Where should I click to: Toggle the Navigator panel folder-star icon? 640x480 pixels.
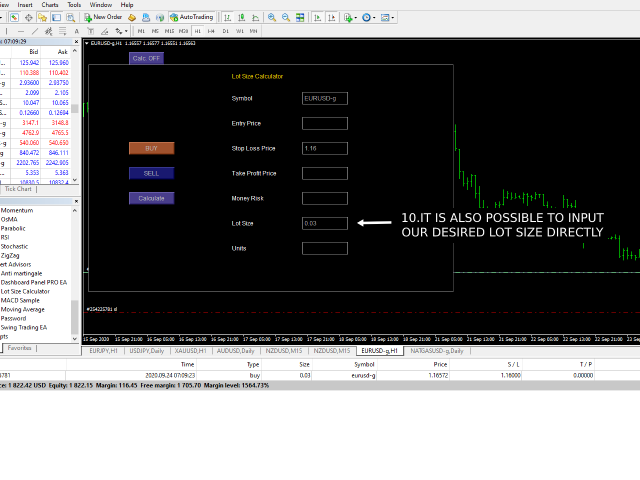pyautogui.click(x=42, y=17)
